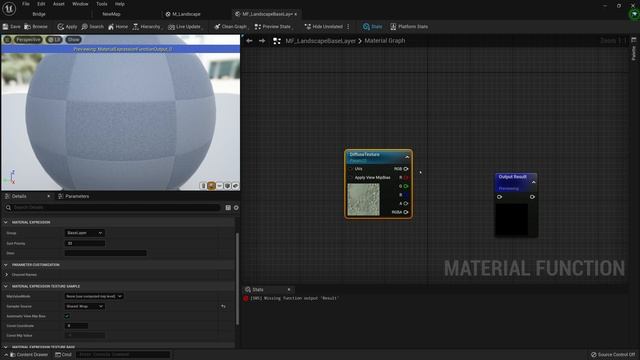This screenshot has height=360, width=640.
Task: Click the green G output pin
Action: pos(406,186)
